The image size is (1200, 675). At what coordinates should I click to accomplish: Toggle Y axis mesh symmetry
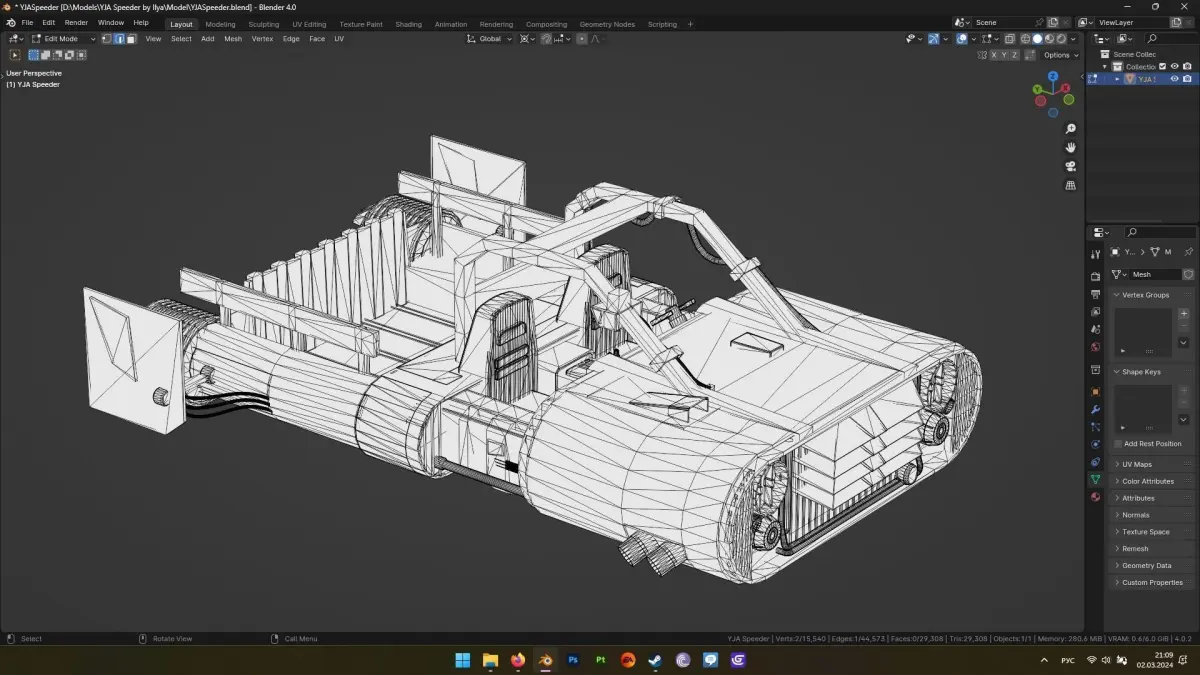(x=1004, y=55)
